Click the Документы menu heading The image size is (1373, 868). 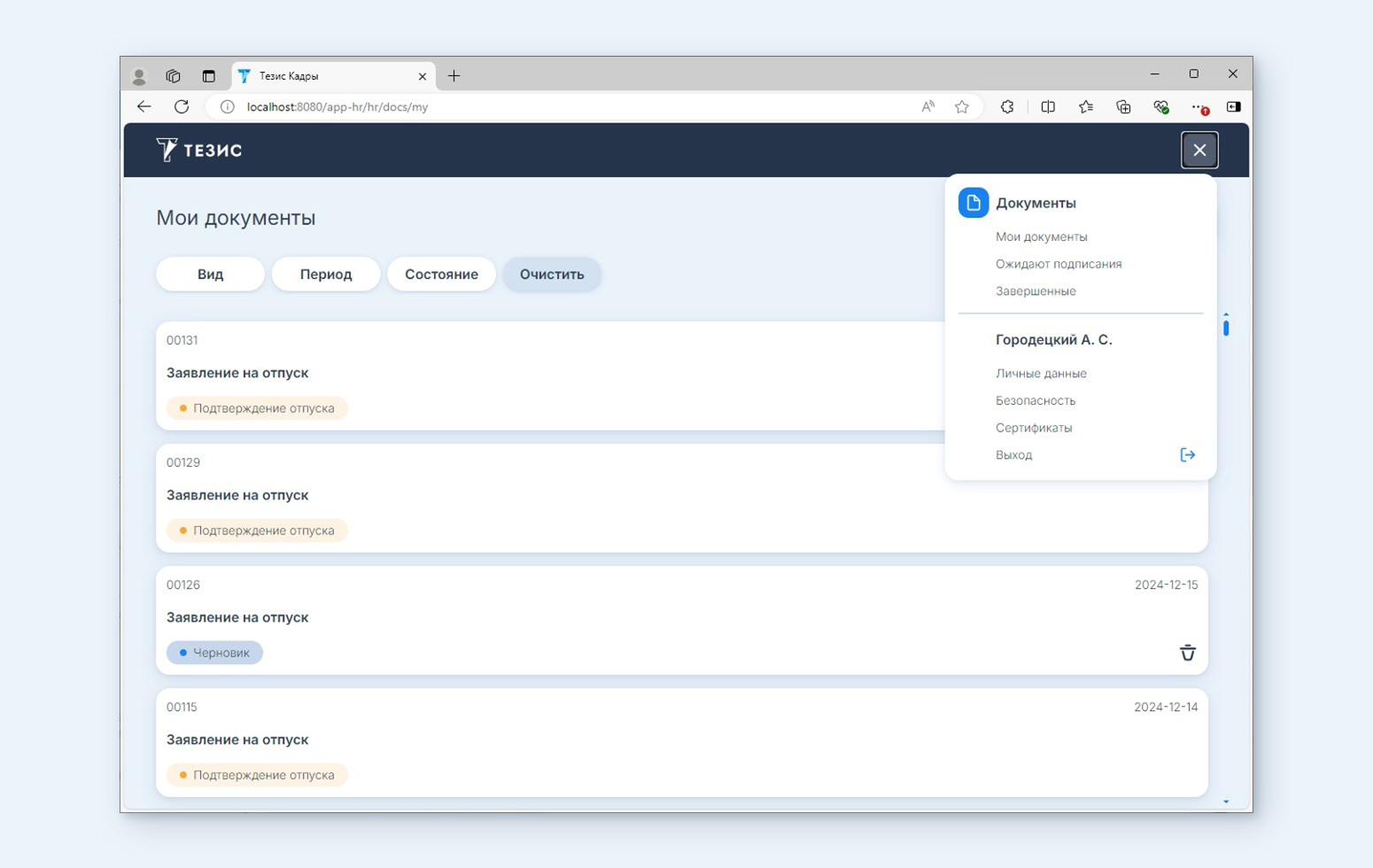coord(1036,203)
